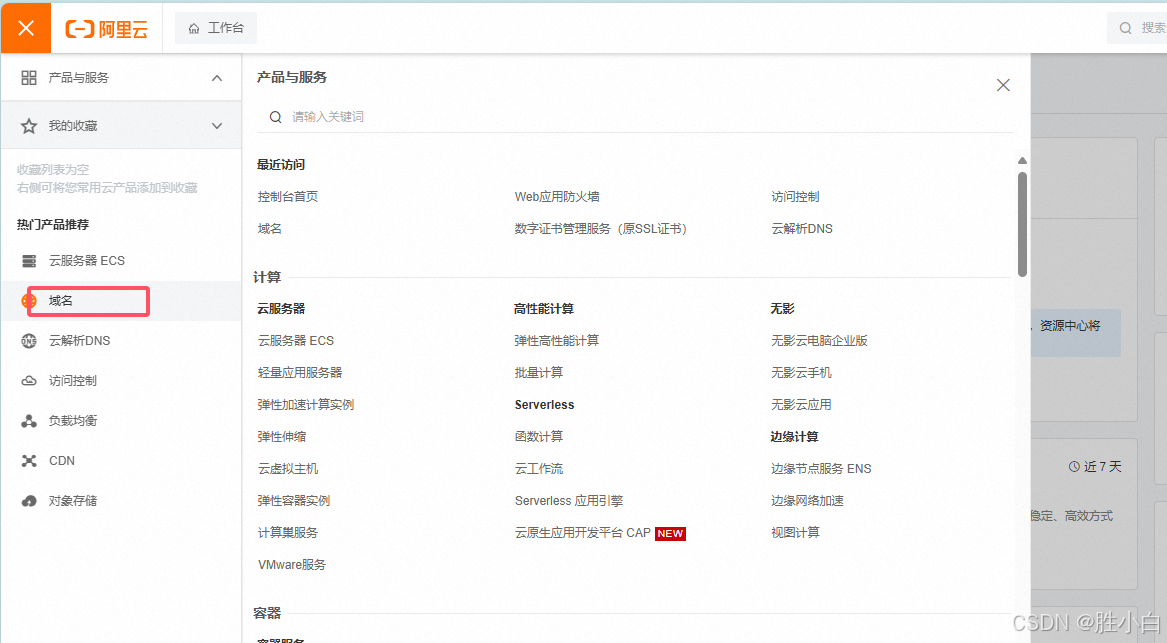
Task: Collapse the 产品与服务 section chevron
Action: (217, 77)
